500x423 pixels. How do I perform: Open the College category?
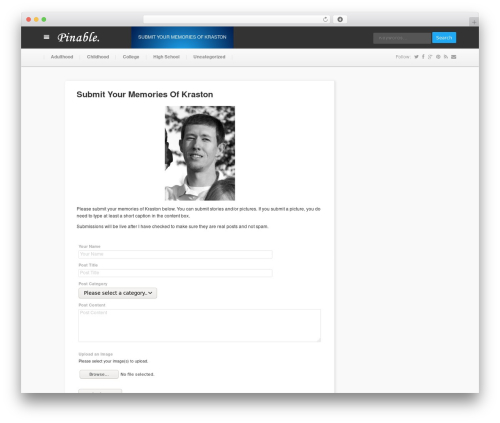(x=131, y=57)
